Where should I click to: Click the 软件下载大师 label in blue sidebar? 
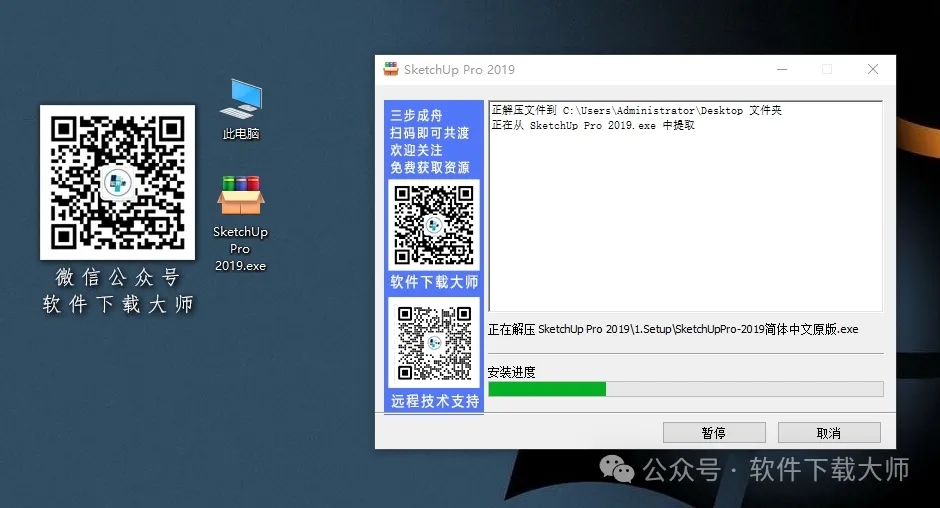tap(434, 282)
